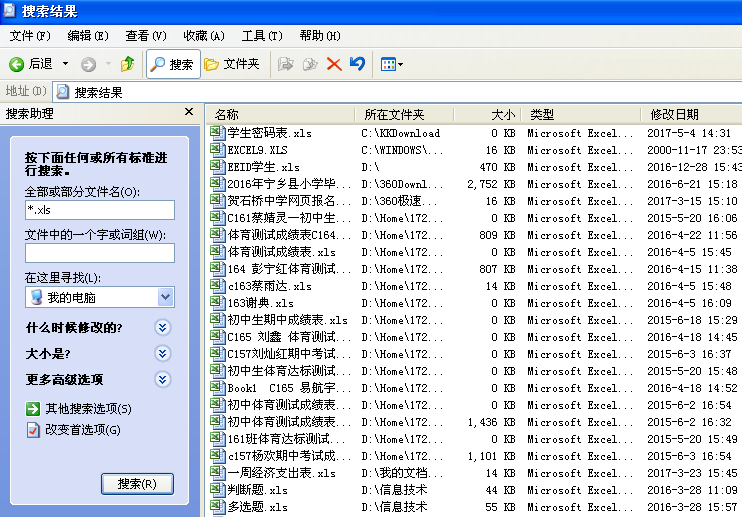742x517 pixels.
Task: Expand the 什么时候修改的? section
Action: 162,327
